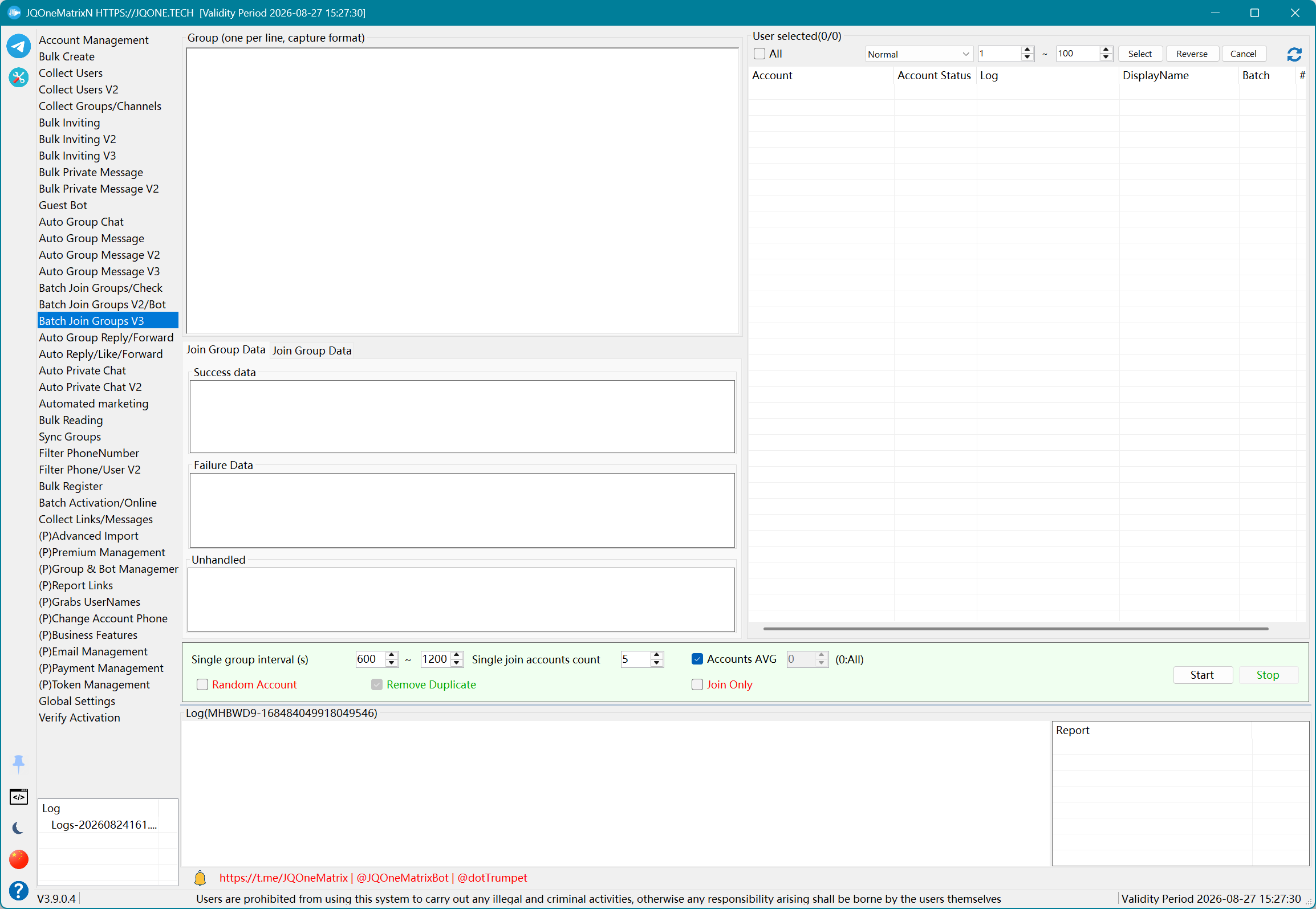The image size is (1316, 909).
Task: Go to Verify Activation
Action: tap(79, 718)
